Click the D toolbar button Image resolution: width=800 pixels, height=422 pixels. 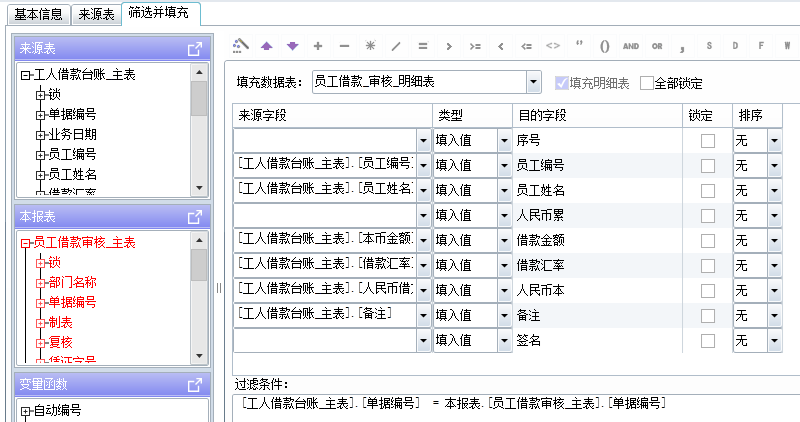coord(735,46)
